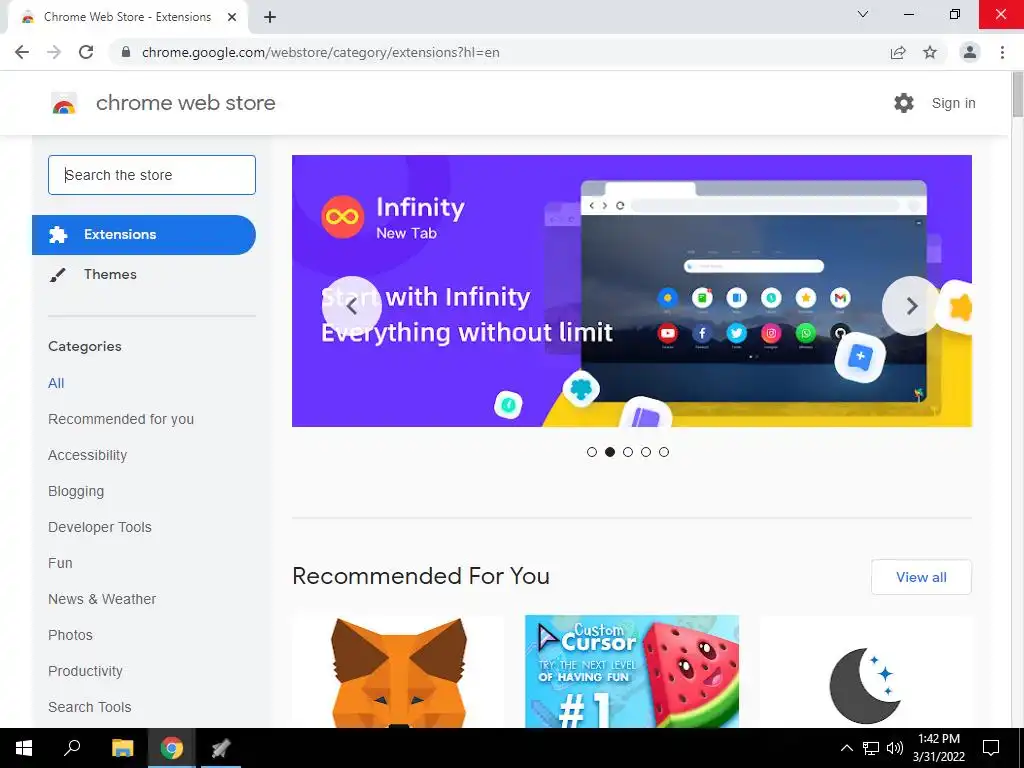Click the Chrome Web Store rainbow logo
Viewport: 1024px width, 768px height.
click(x=64, y=103)
